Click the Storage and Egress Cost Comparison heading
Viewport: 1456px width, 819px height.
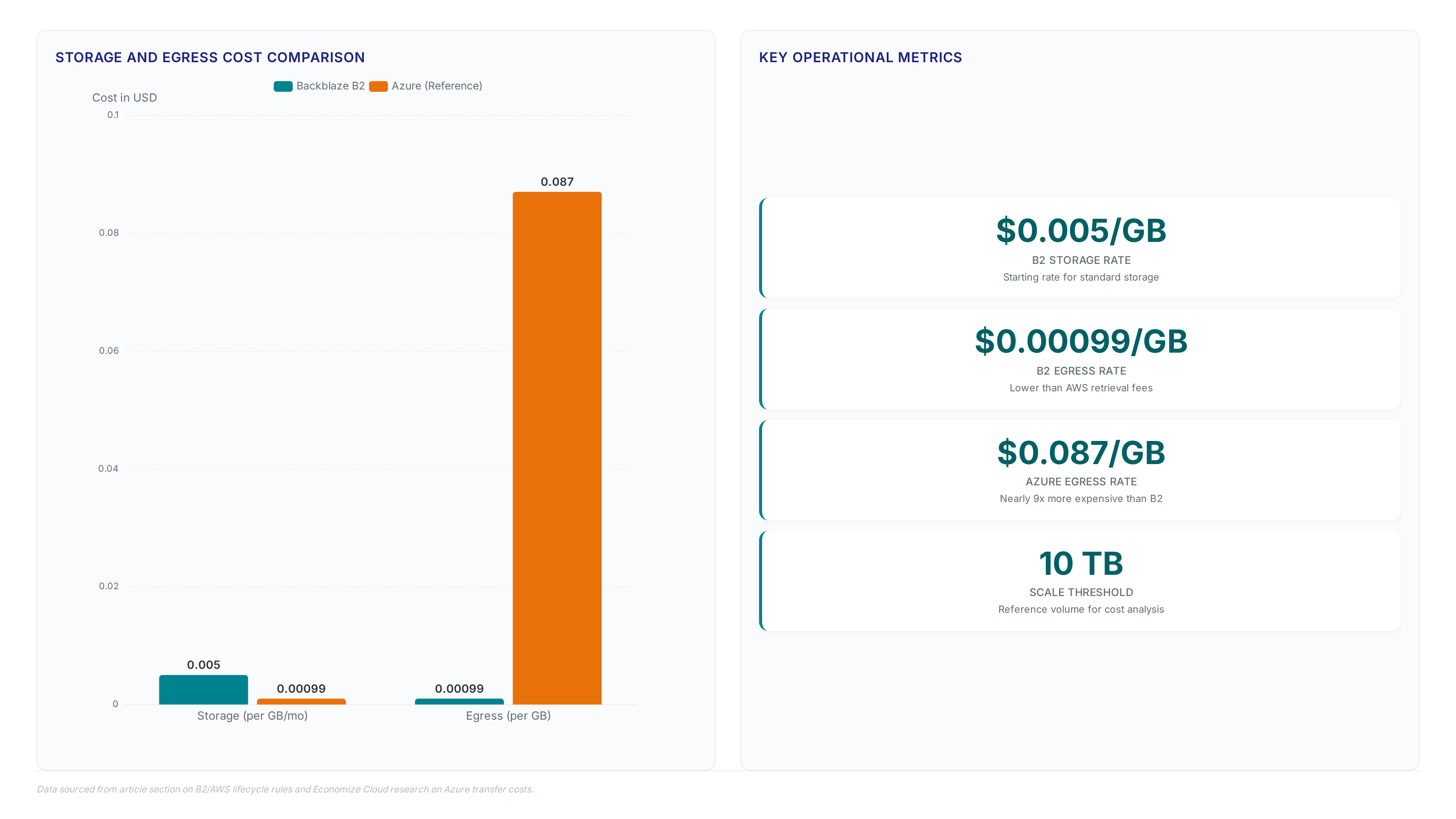[210, 58]
